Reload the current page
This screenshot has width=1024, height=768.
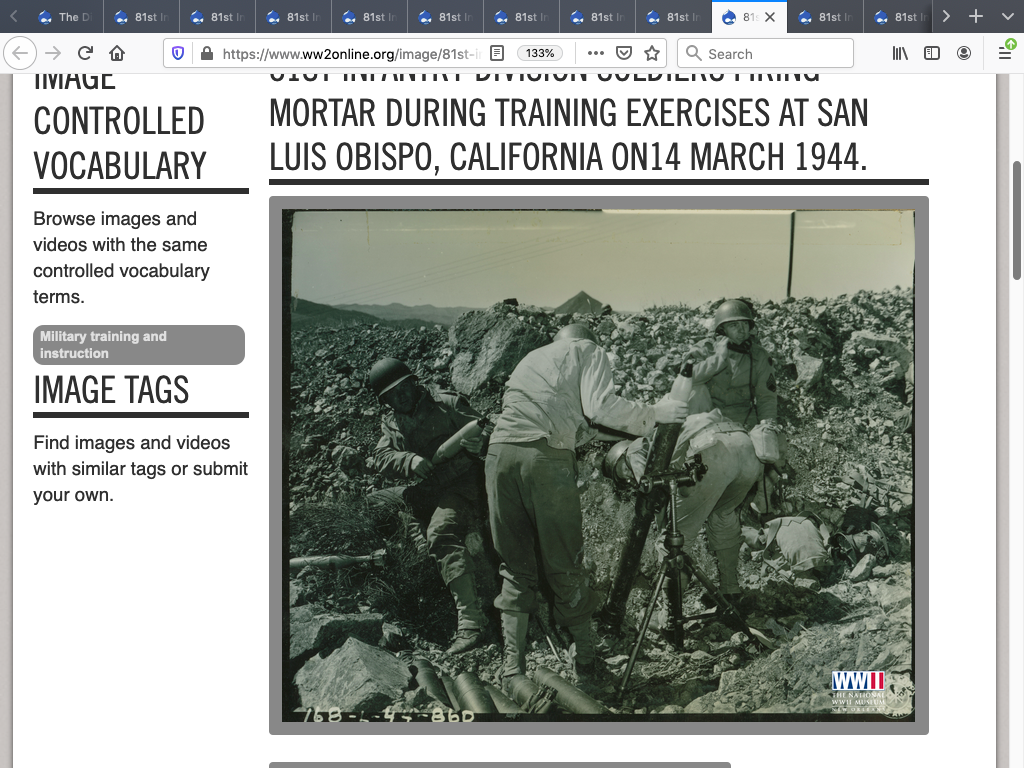86,53
